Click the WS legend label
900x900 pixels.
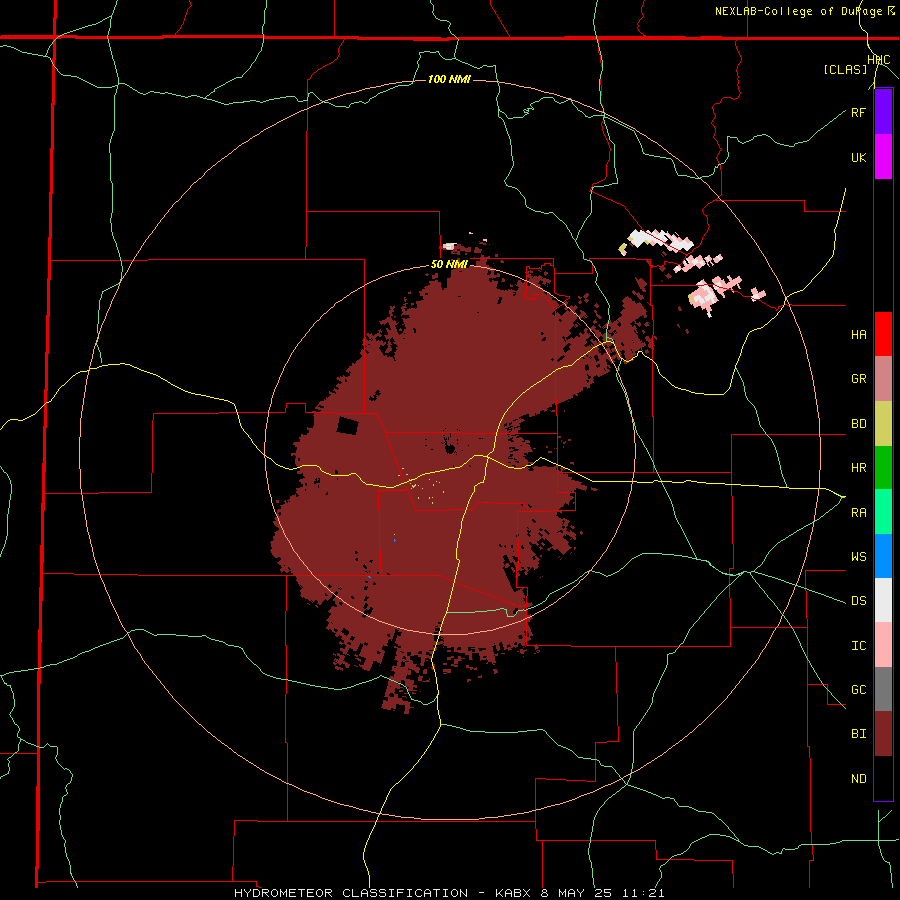[x=858, y=556]
